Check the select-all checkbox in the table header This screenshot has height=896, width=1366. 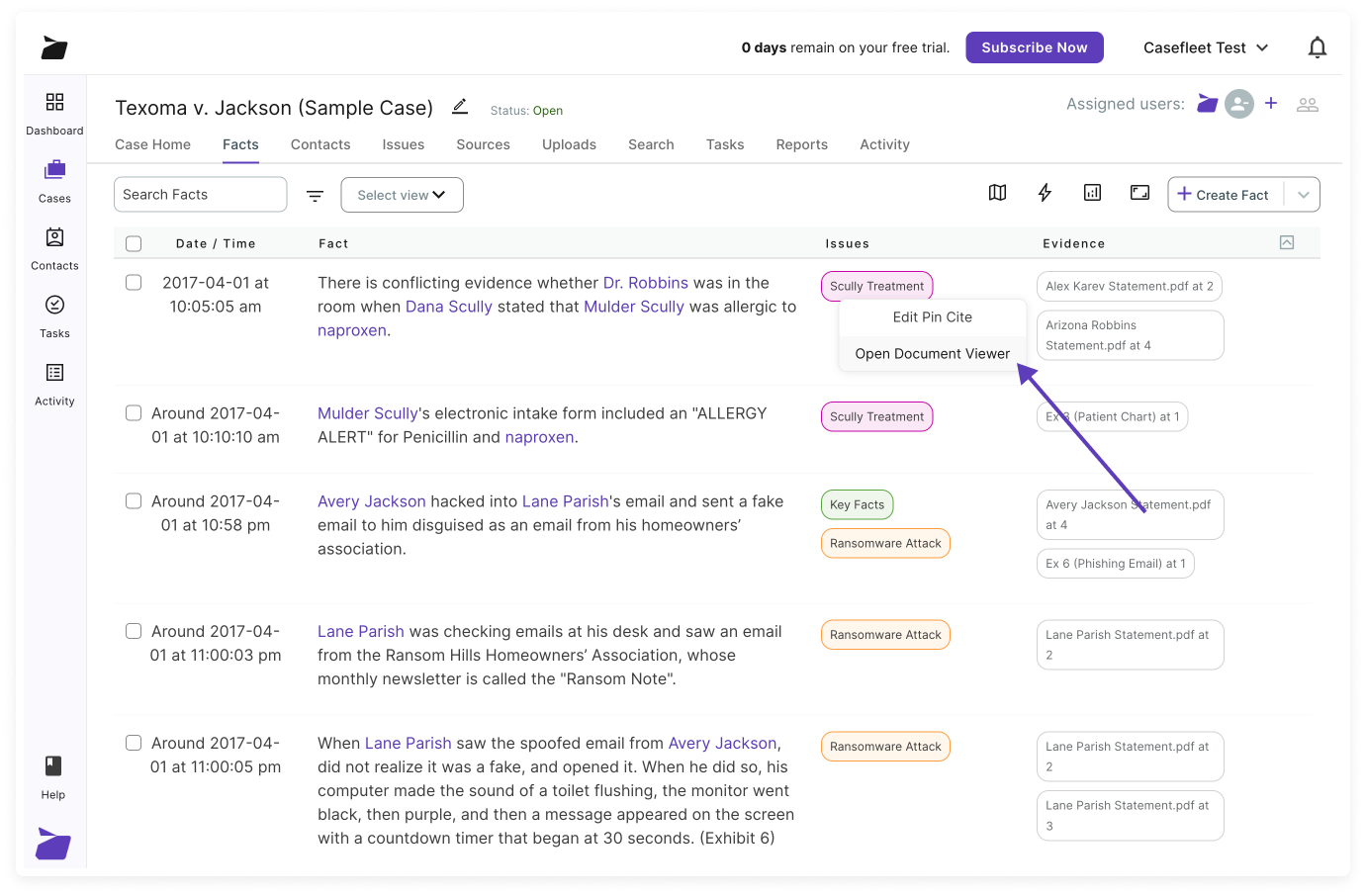[x=134, y=242]
